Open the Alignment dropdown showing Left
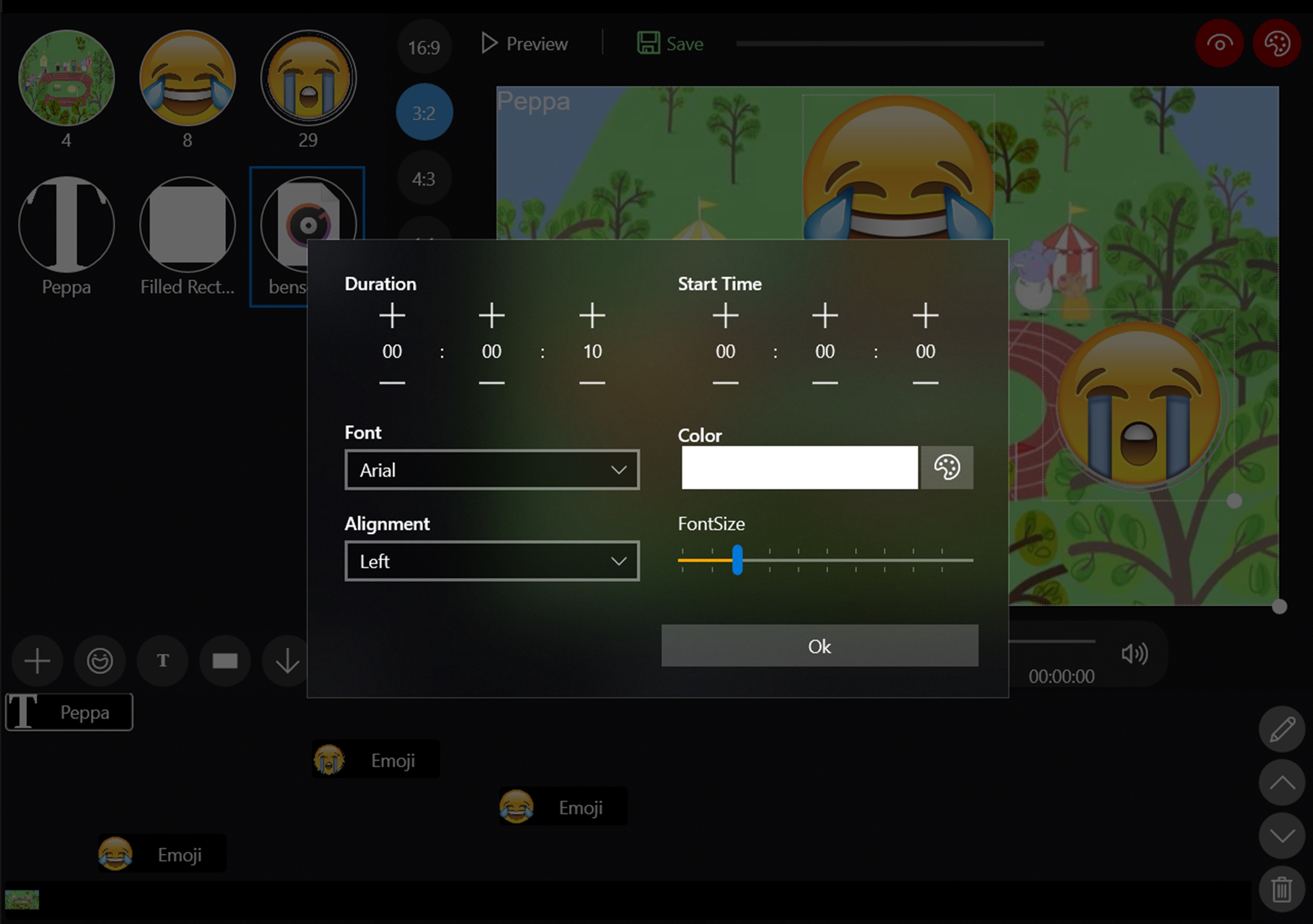 coord(492,561)
